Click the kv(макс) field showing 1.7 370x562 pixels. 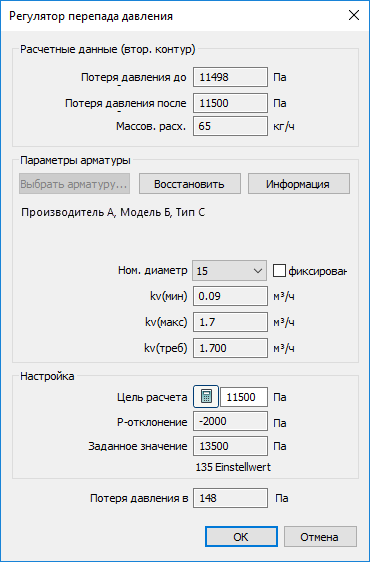(230, 322)
